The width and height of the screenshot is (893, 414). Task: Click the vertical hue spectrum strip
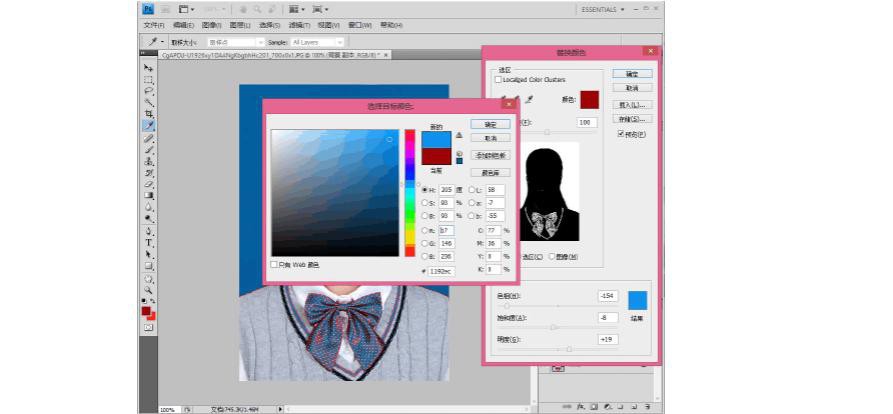coord(410,192)
